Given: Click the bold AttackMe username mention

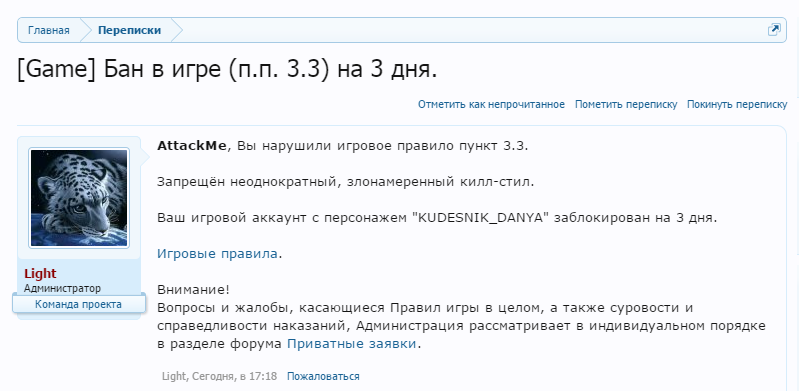Looking at the screenshot, I should click(x=192, y=146).
